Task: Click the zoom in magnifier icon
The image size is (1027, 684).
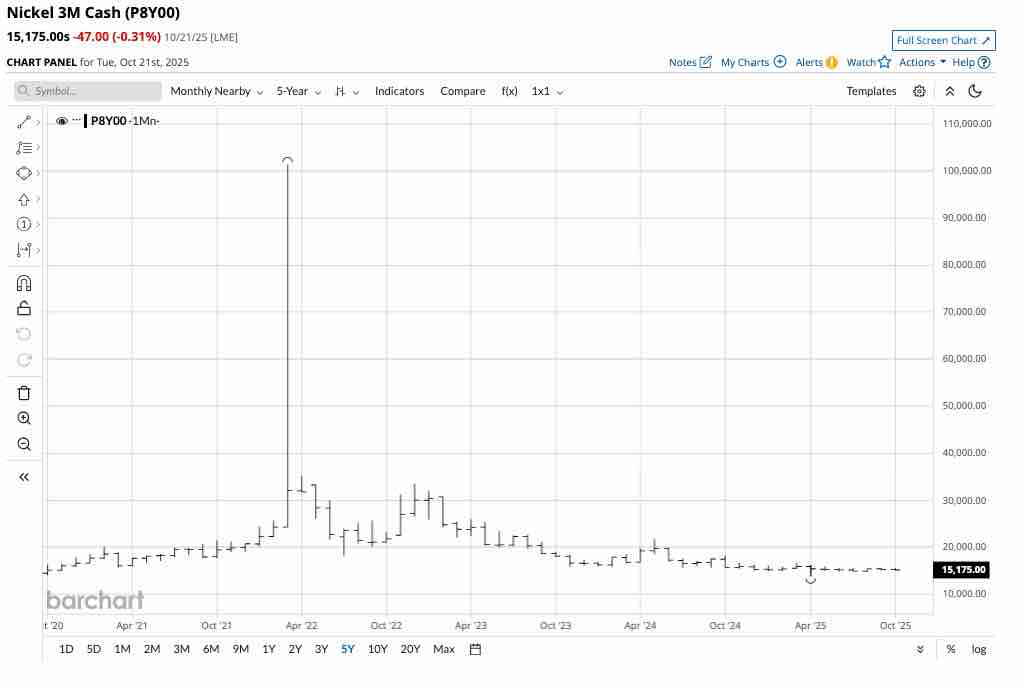Action: click(24, 418)
